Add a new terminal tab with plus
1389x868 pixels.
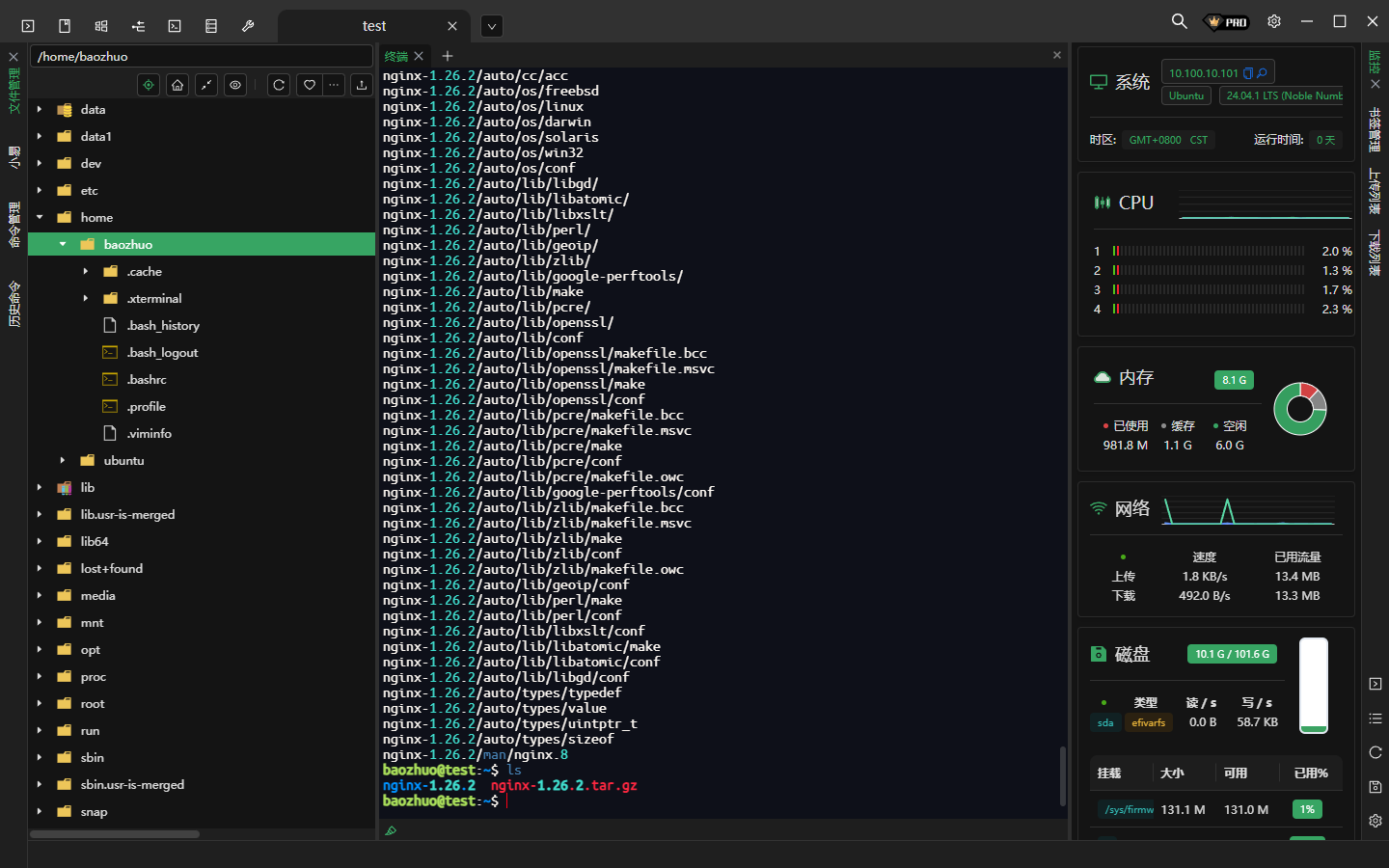tap(448, 56)
